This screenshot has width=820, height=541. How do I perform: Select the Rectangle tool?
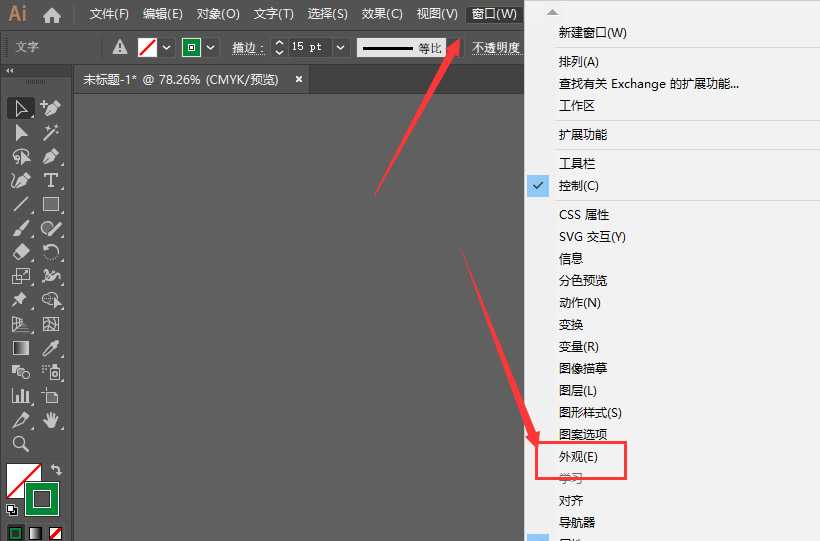(x=51, y=204)
